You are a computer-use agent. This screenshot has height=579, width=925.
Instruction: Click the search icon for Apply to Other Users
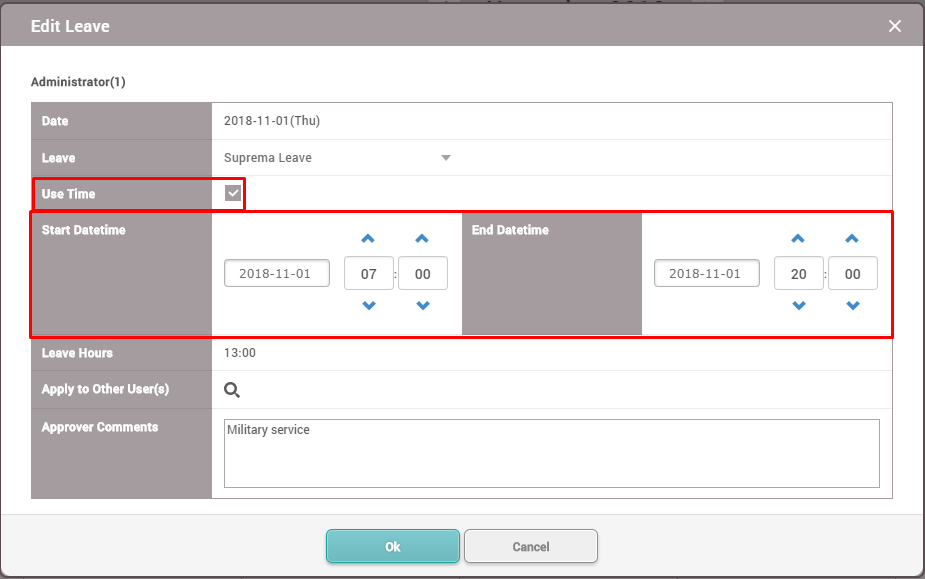tap(232, 390)
